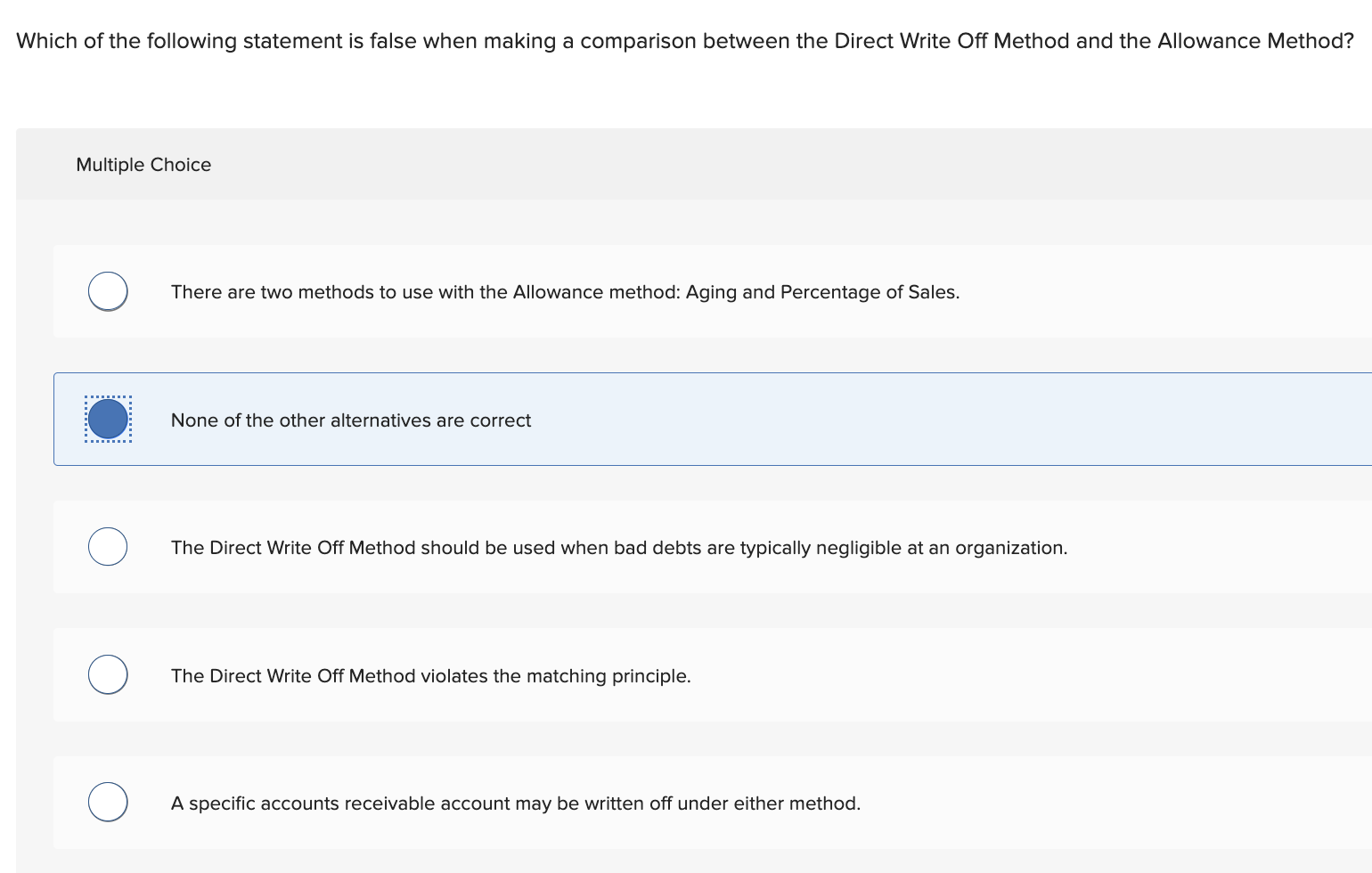Viewport: 1372px width, 873px height.
Task: Click the answer text mentioning Aging method
Action: 565,291
